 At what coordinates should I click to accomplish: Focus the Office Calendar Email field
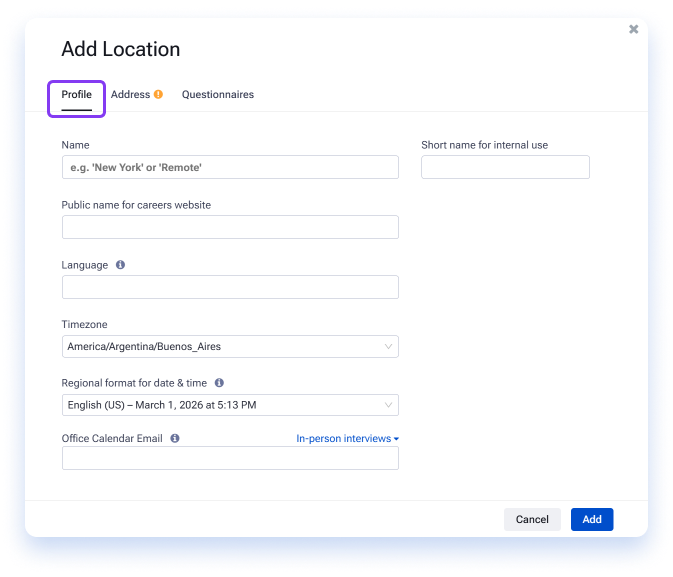[230, 458]
